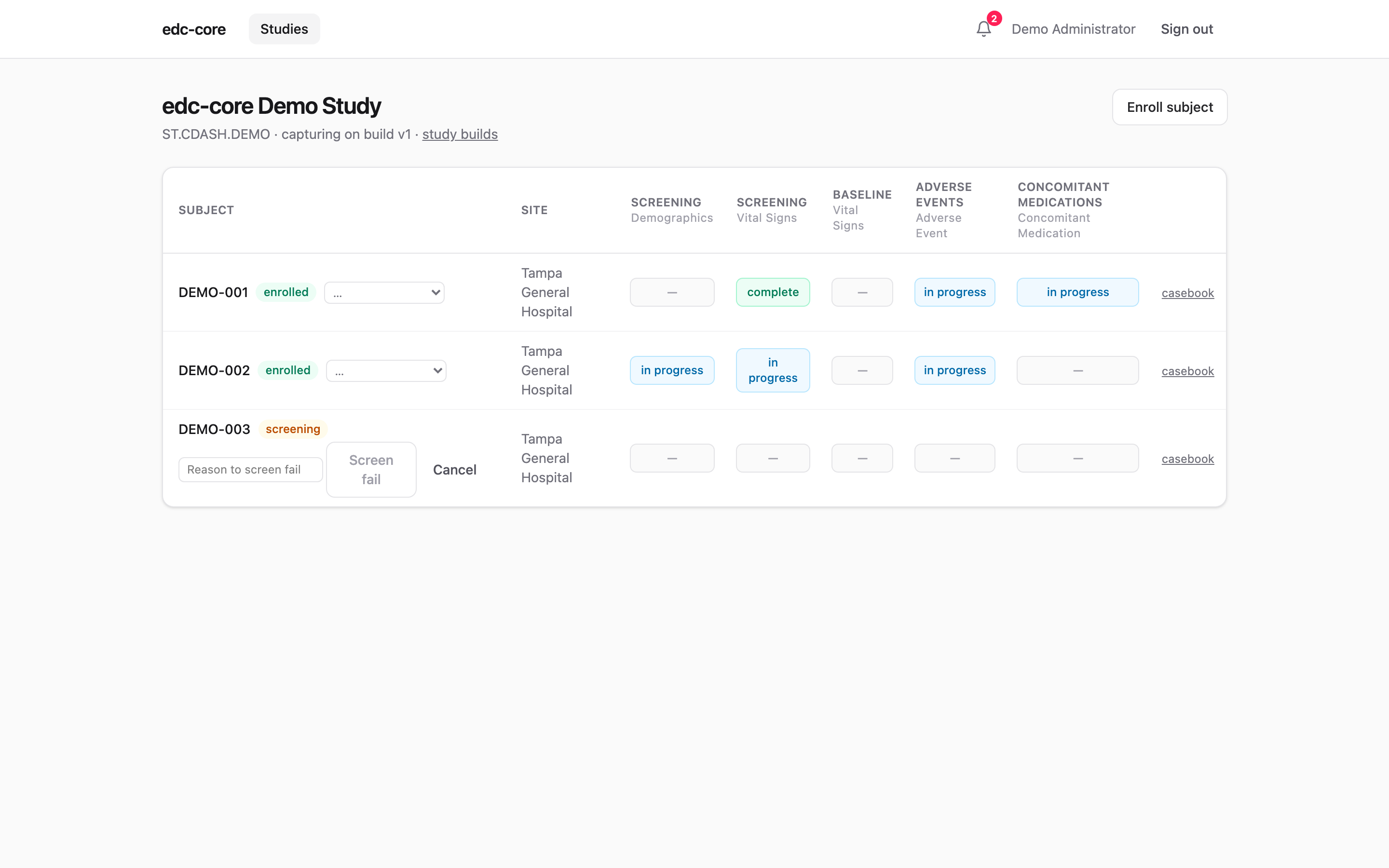Cancel the DEMO-003 screen fail action
This screenshot has height=868, width=1389.
click(x=455, y=470)
